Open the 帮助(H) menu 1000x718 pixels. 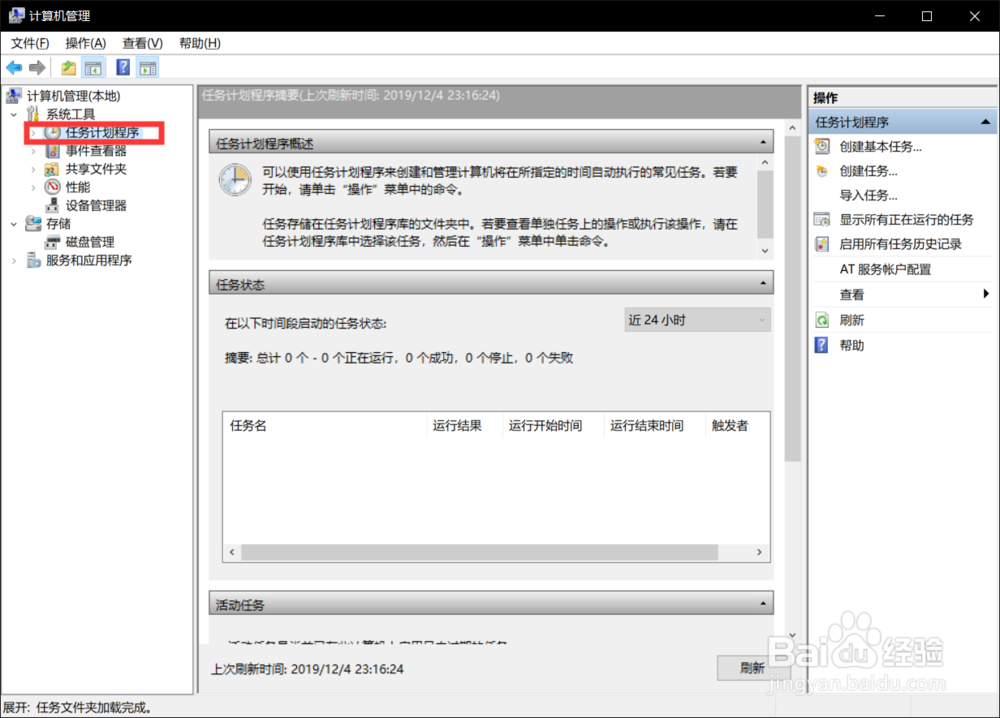point(200,43)
